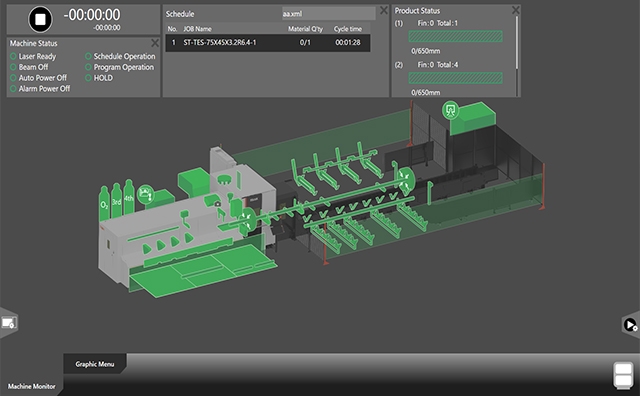Select the 4th gas cylinder icon
Screen dimensions: 640x396
(x=129, y=197)
